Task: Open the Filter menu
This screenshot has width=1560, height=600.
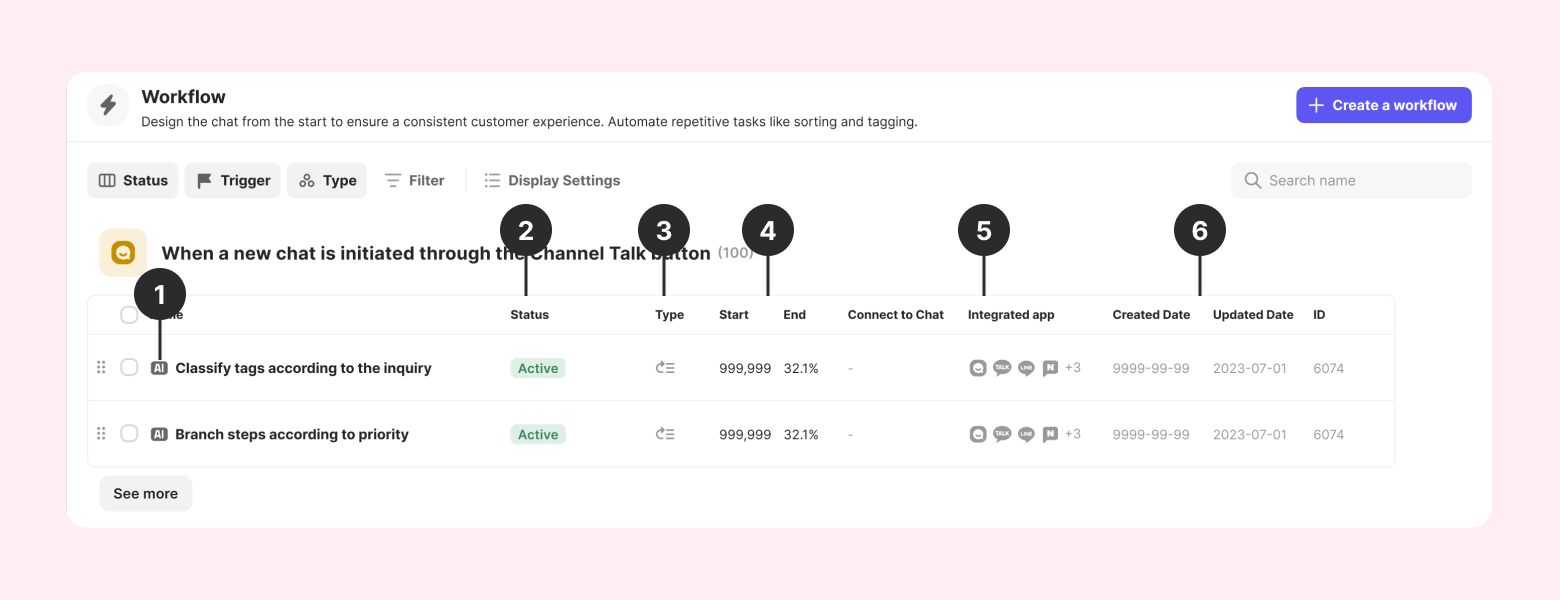Action: (414, 181)
